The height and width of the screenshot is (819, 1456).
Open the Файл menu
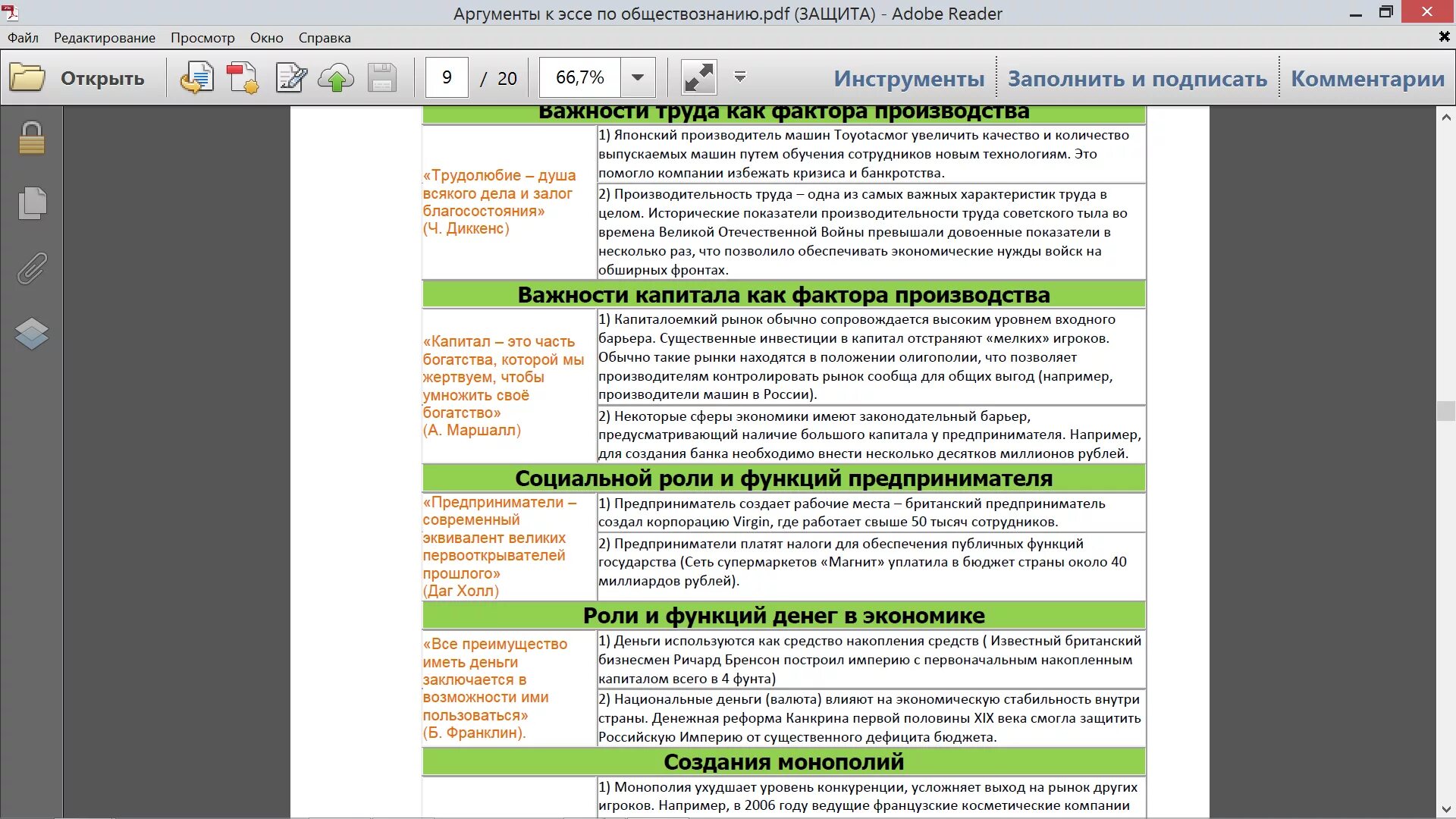(x=21, y=37)
